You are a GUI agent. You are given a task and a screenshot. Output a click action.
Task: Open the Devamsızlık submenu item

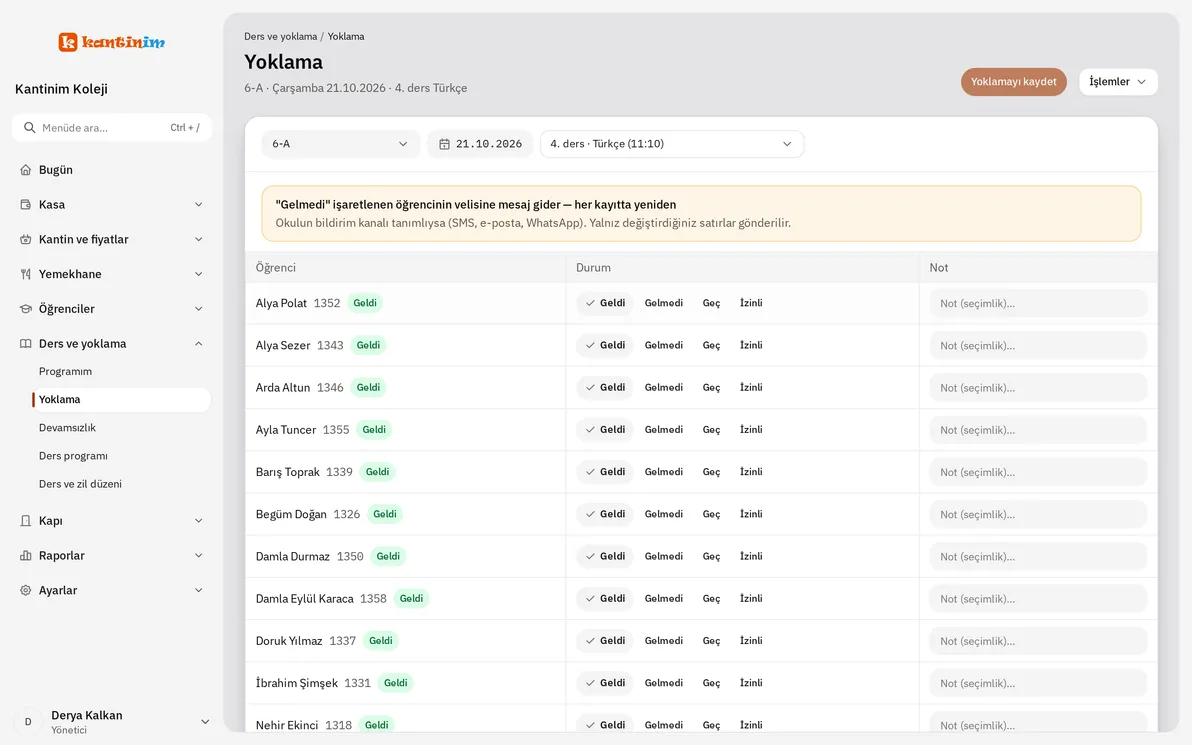click(x=68, y=428)
